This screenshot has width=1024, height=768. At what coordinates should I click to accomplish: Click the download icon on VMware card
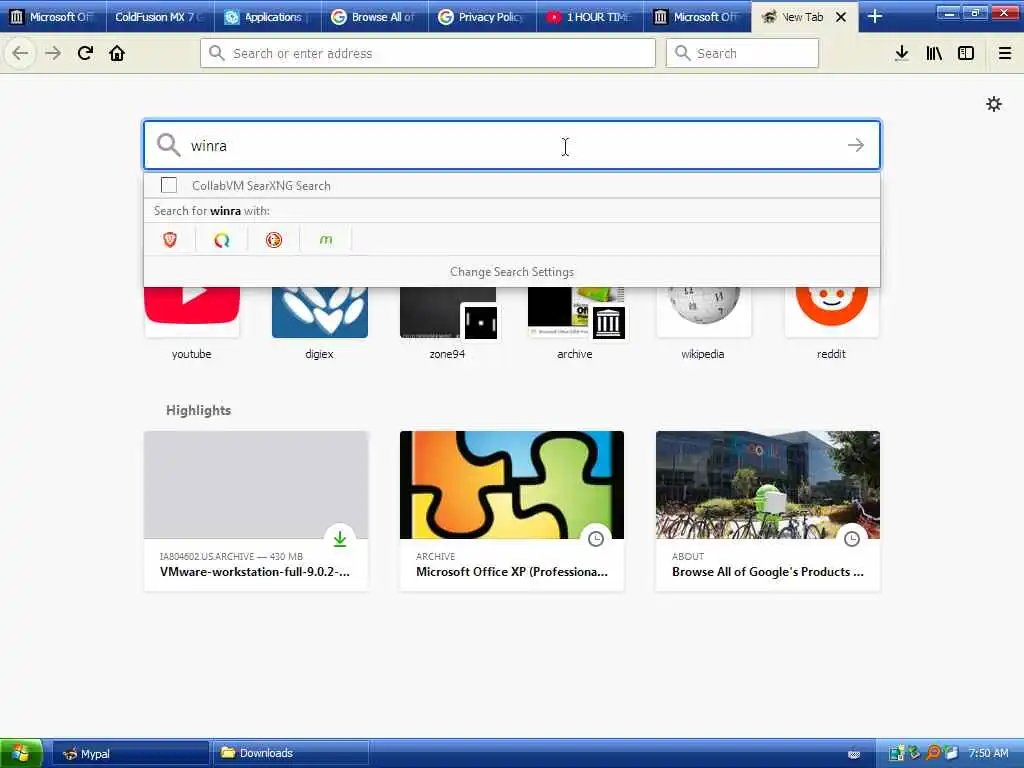click(x=340, y=539)
